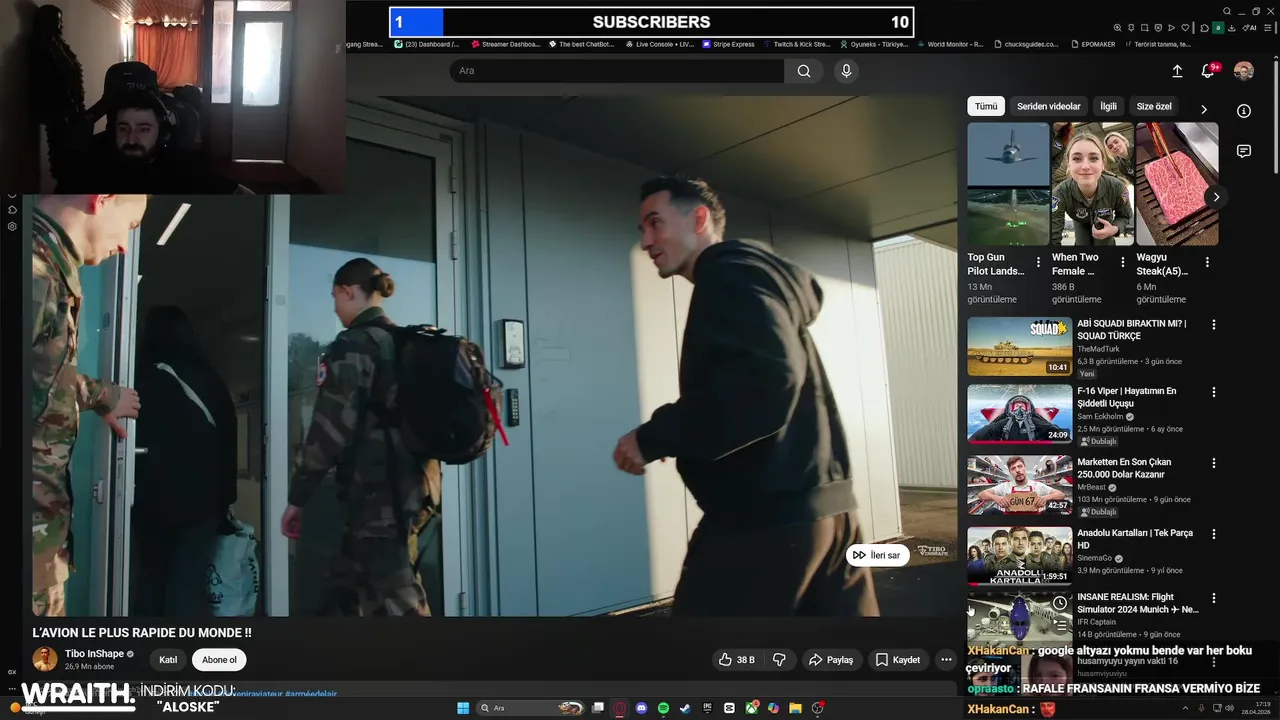The width and height of the screenshot is (1280, 720).
Task: Open options for INSANE REALISM Flight Simulator video
Action: (x=1214, y=598)
